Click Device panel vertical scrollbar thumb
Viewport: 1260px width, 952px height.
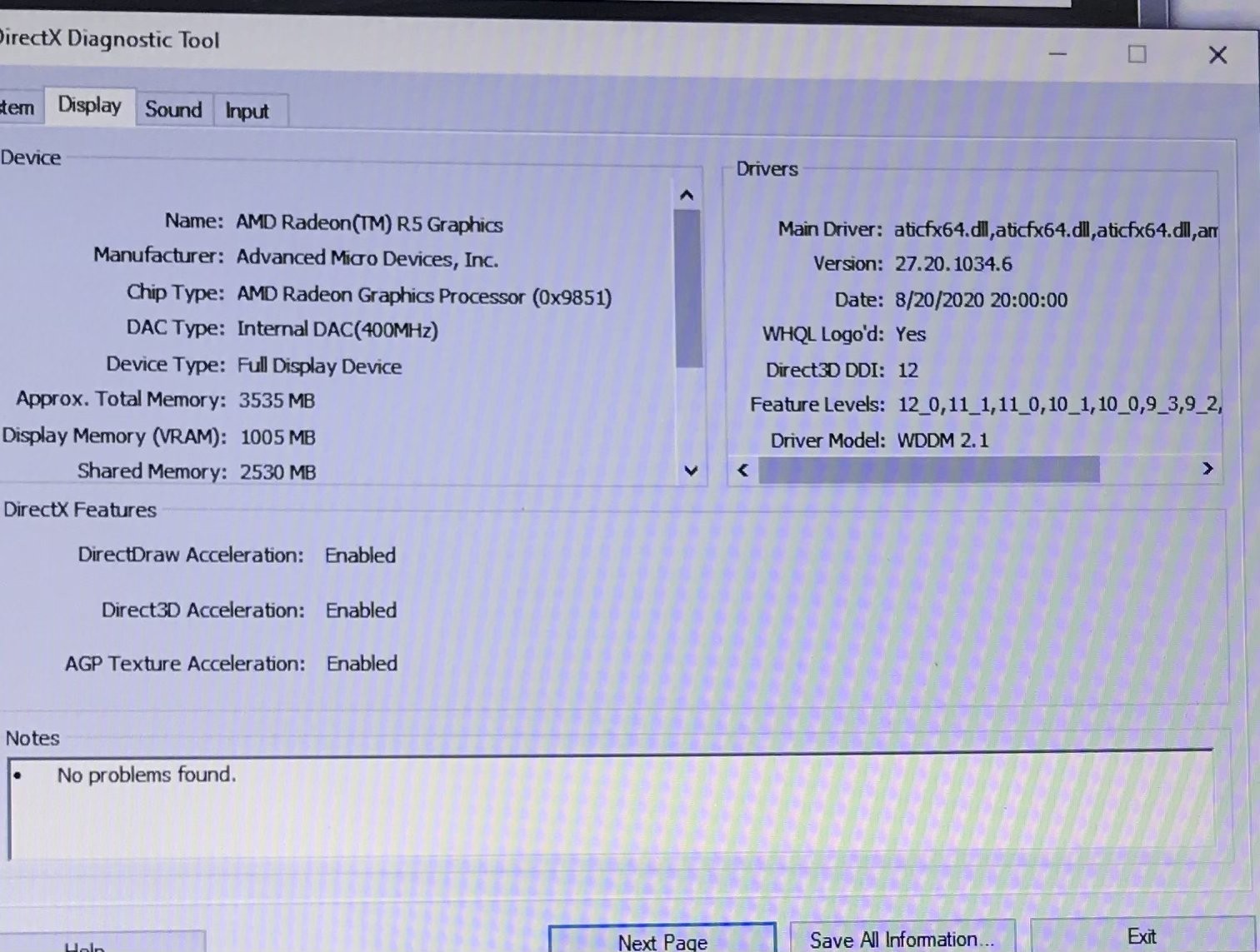point(688,288)
